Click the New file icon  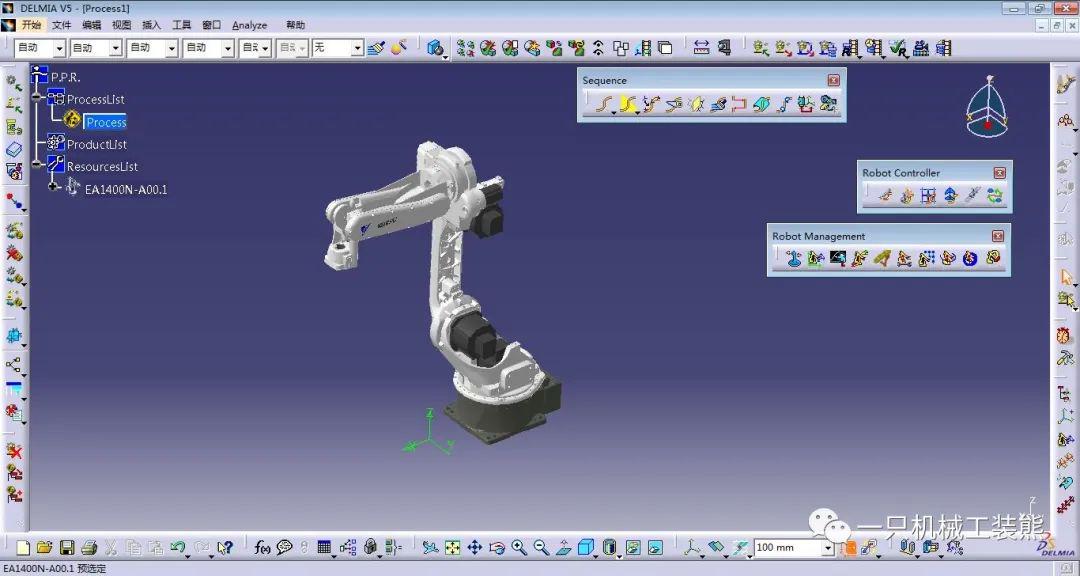pos(23,548)
